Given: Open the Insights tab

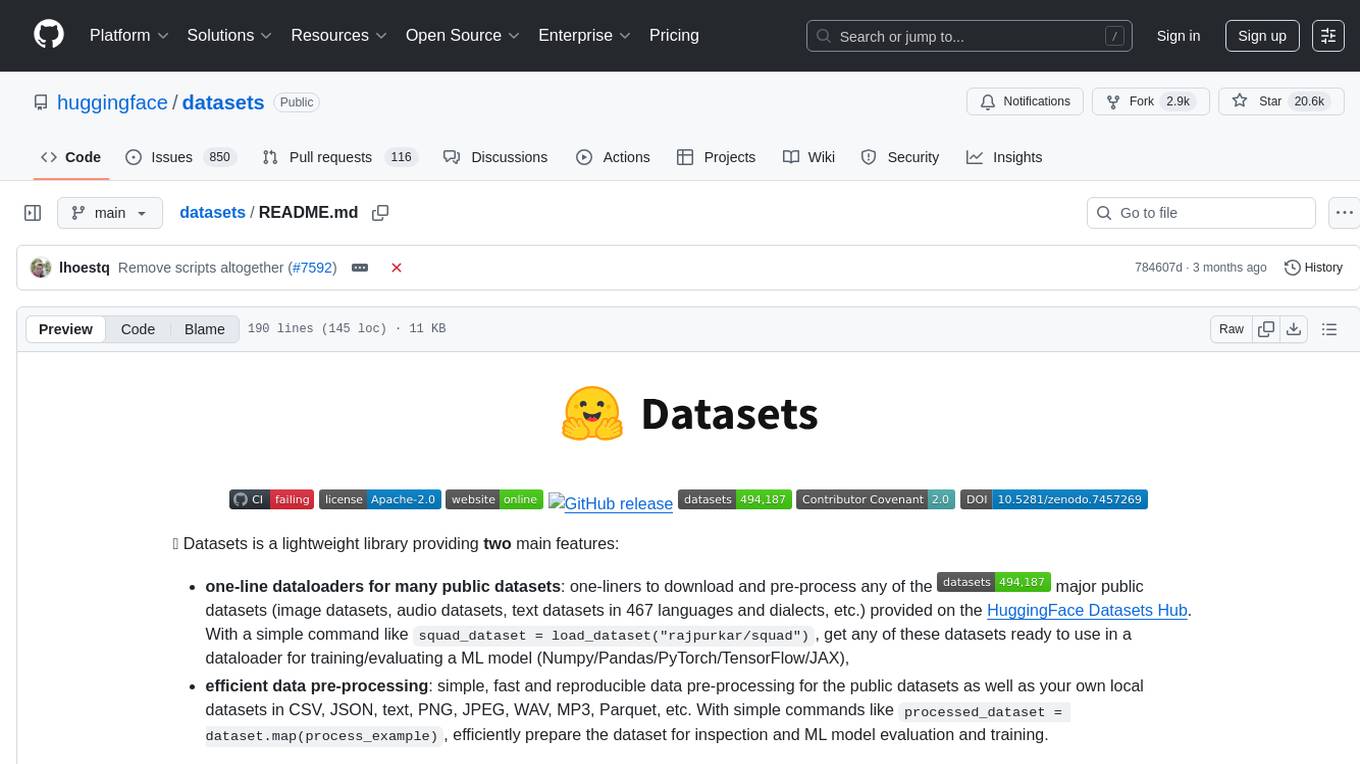Looking at the screenshot, I should 1004,157.
